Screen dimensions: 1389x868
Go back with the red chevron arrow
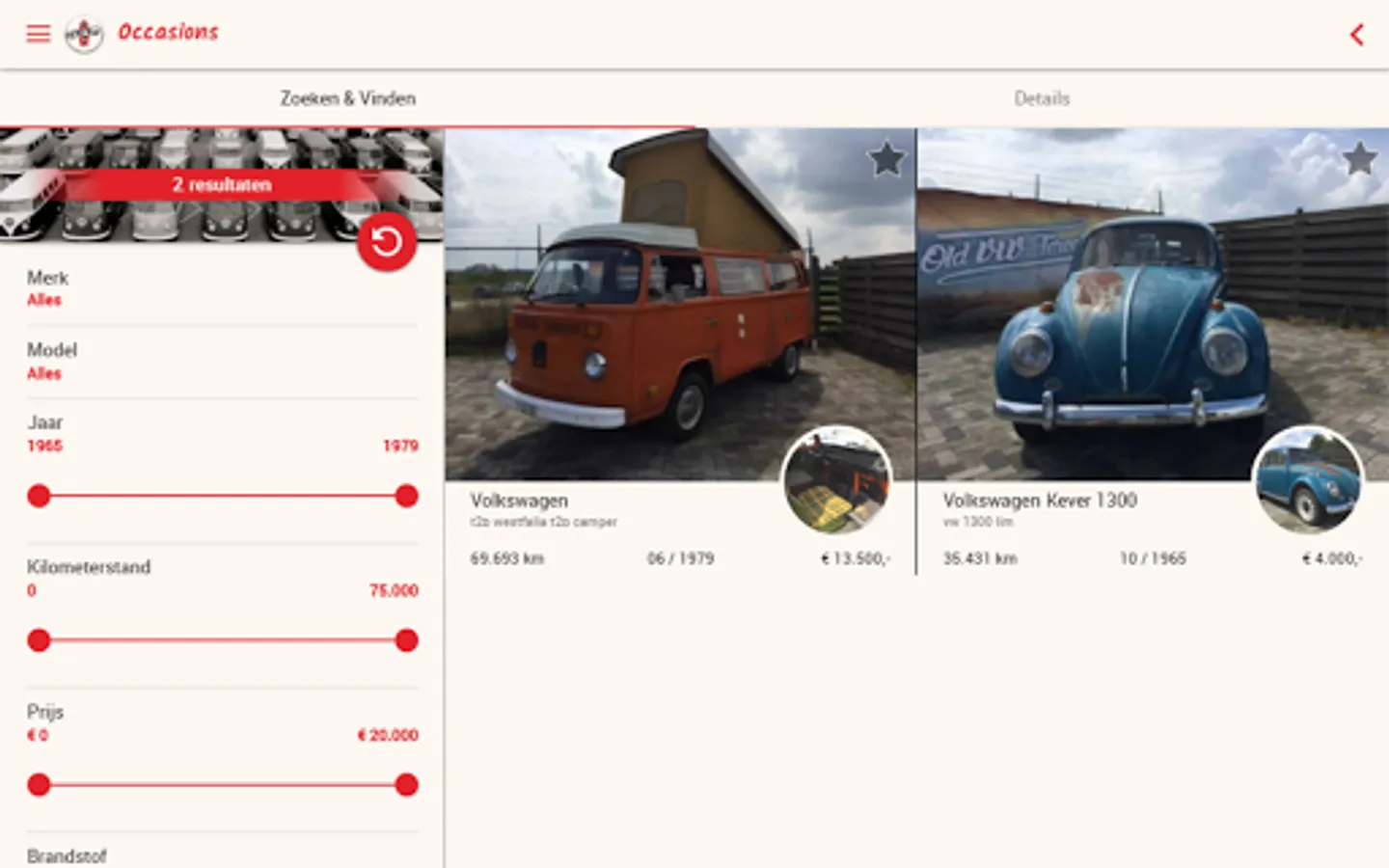(x=1357, y=35)
